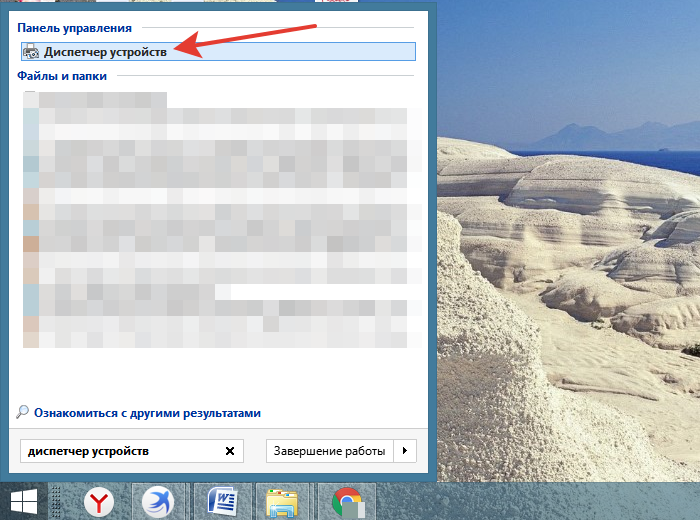
Task: Click the magnifier icon beside other results link
Action: [24, 412]
